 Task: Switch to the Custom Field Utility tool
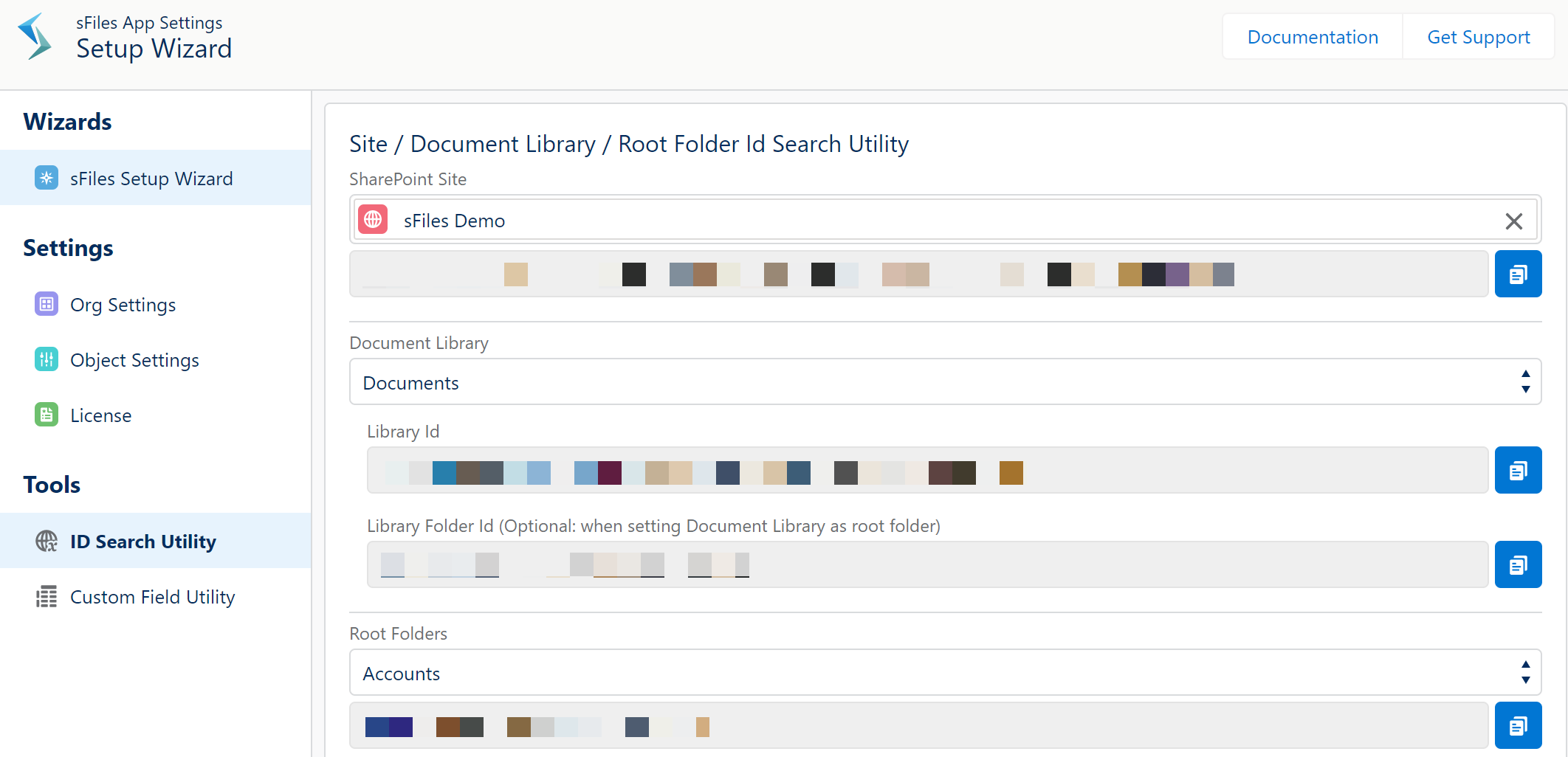click(x=152, y=596)
